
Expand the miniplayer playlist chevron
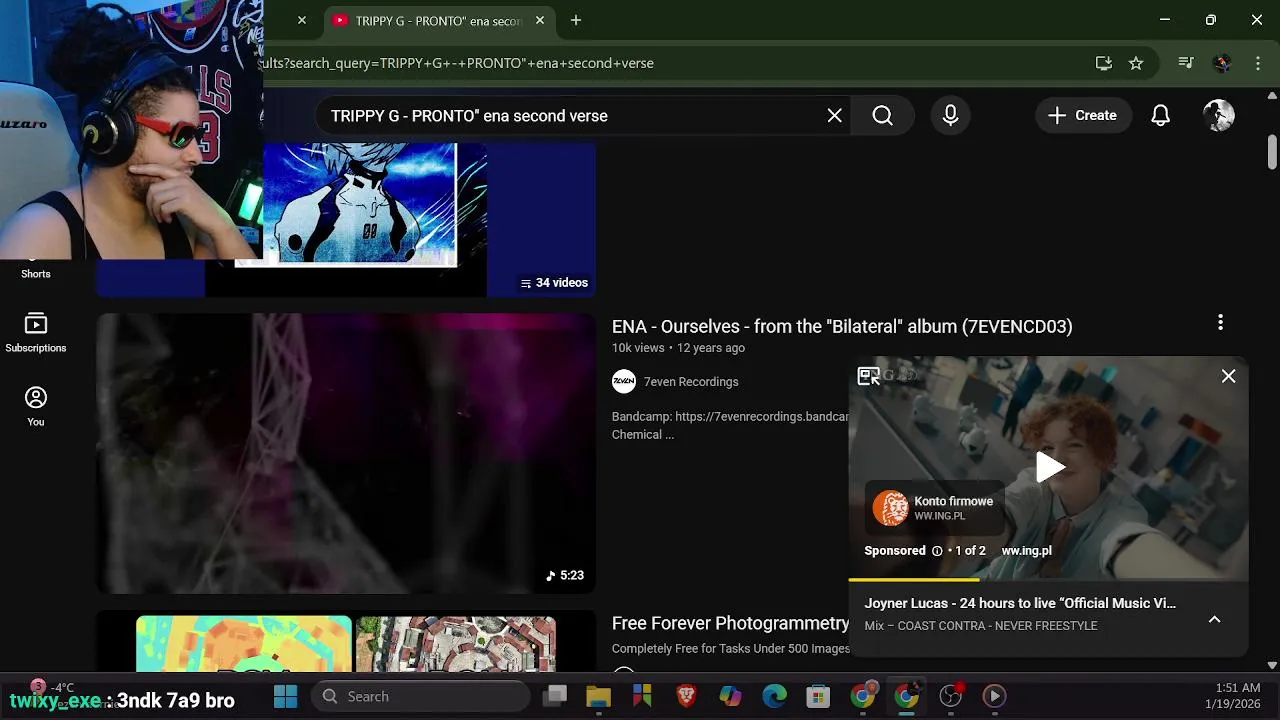(1214, 619)
